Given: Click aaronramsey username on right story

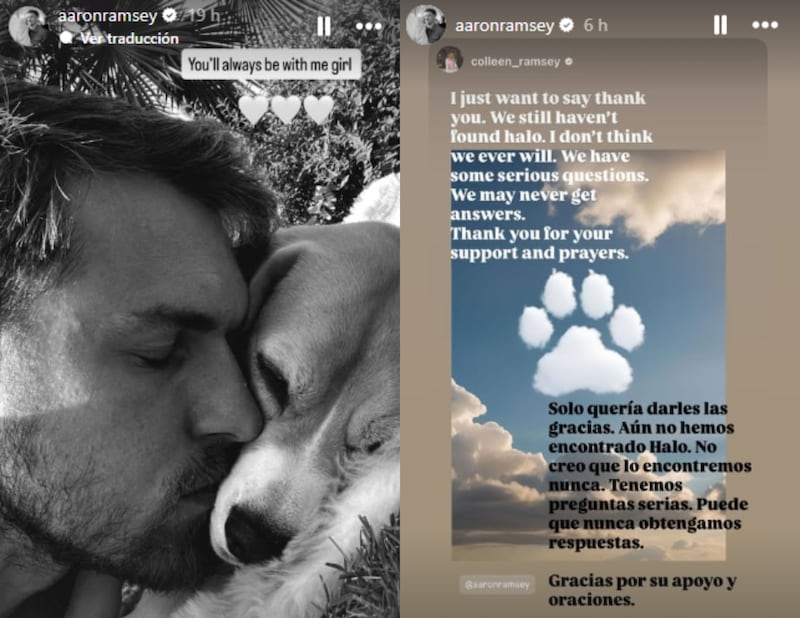Looking at the screenshot, I should click(504, 25).
